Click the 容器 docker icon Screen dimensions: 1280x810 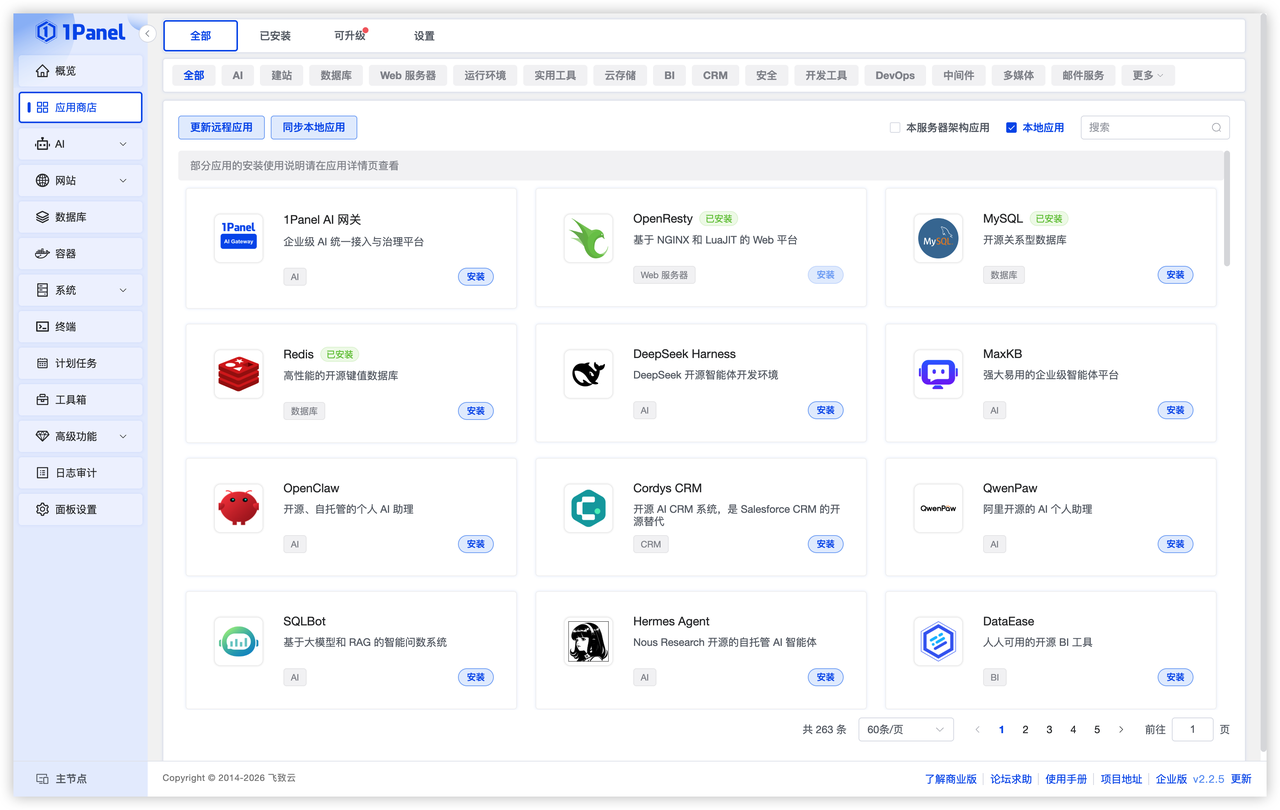click(42, 253)
